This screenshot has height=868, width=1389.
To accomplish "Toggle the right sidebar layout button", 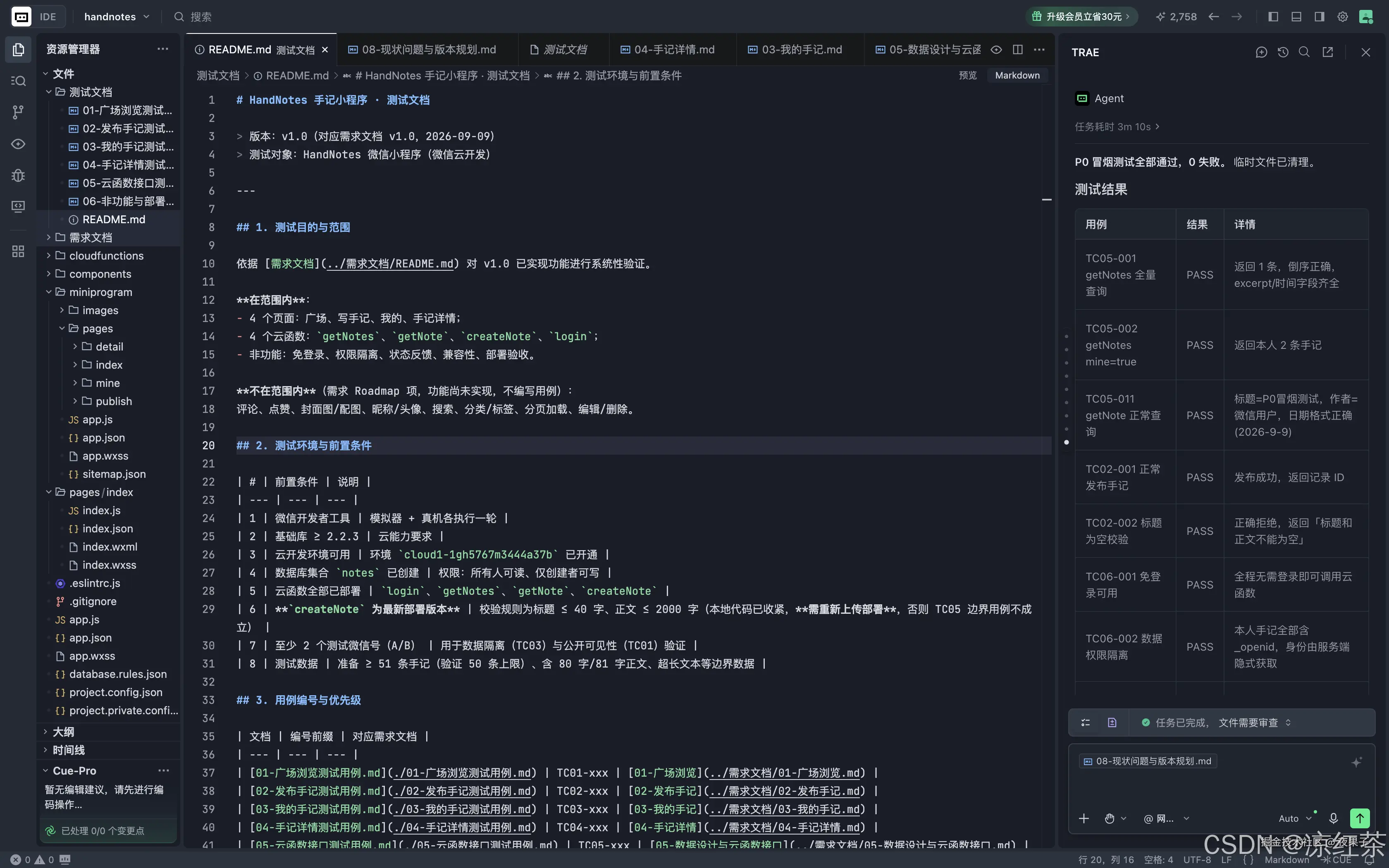I will [1320, 17].
